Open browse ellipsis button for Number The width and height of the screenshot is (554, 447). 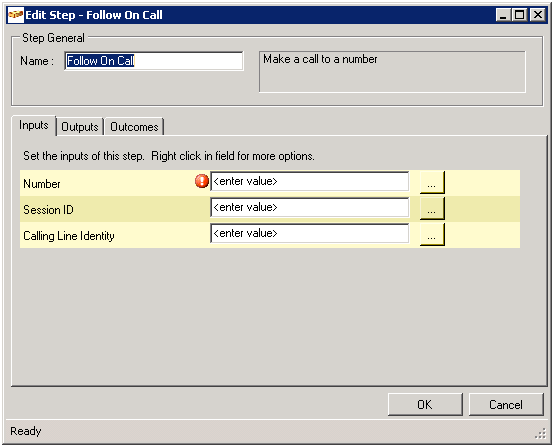432,183
